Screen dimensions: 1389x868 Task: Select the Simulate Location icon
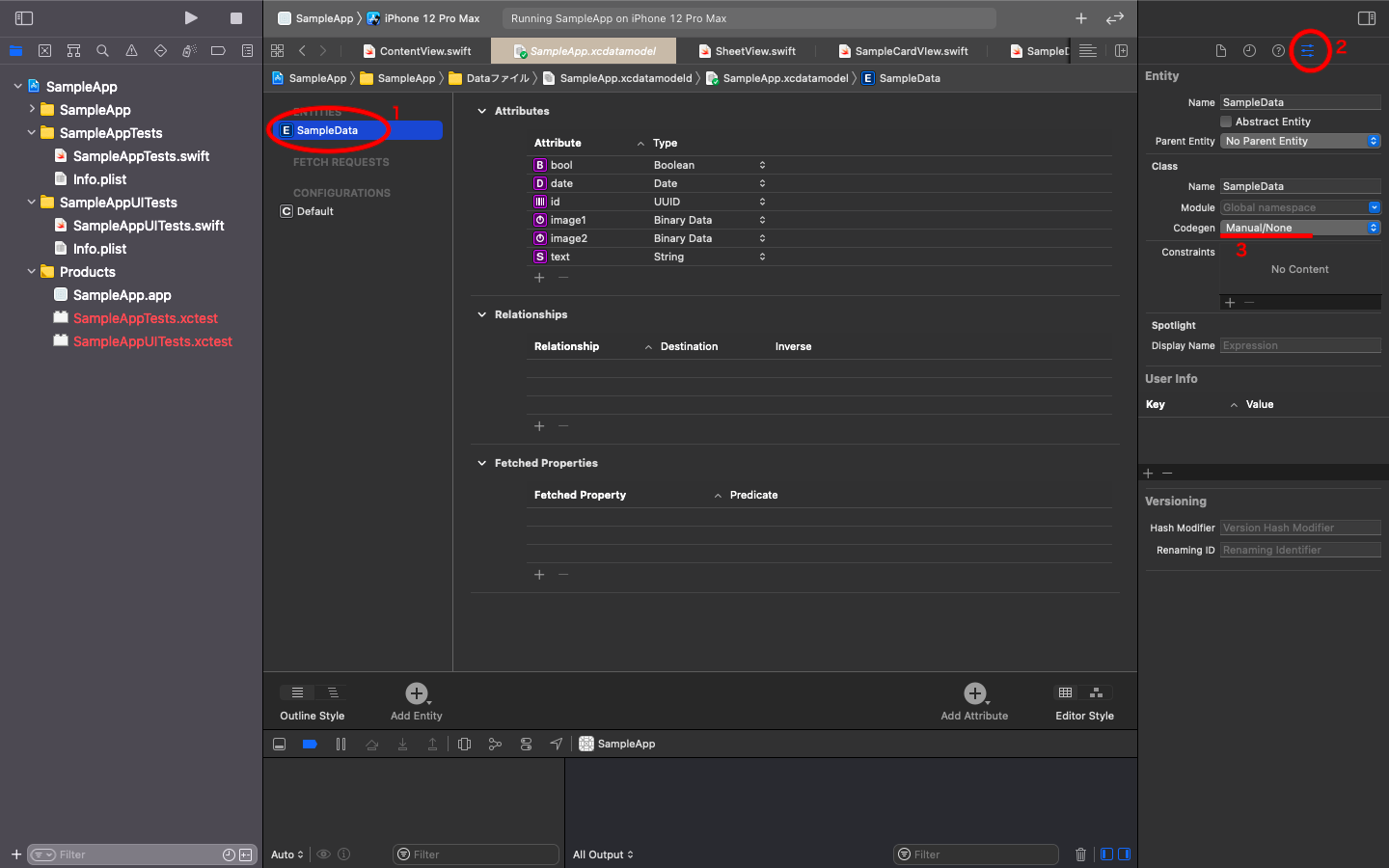558,744
